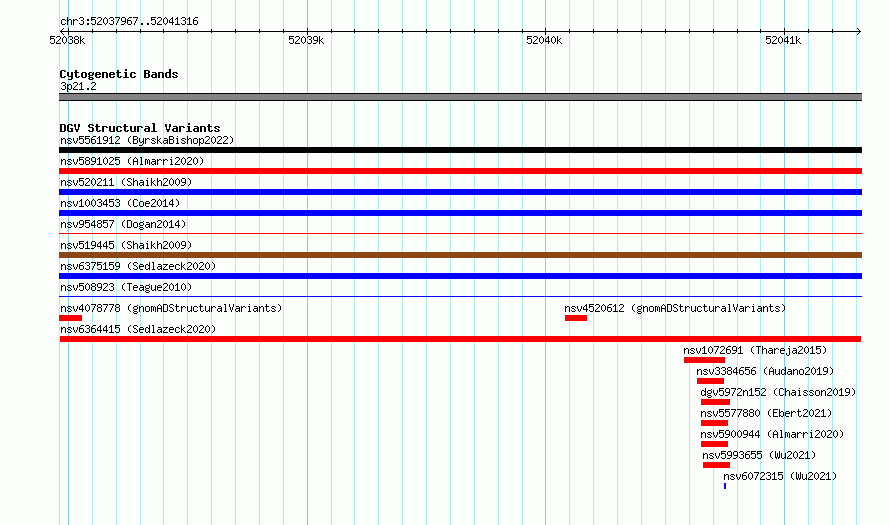Select the brown nsv519445 Shaikh2009 variant bar

pos(460,255)
